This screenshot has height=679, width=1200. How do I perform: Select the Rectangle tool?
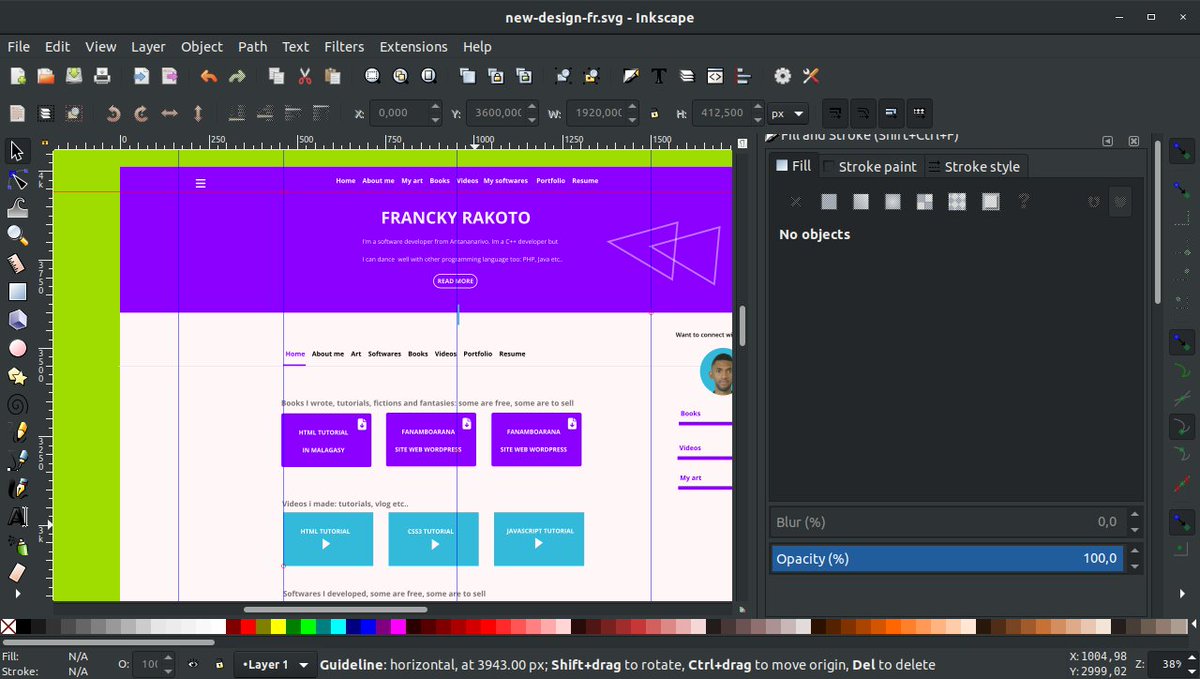click(16, 291)
